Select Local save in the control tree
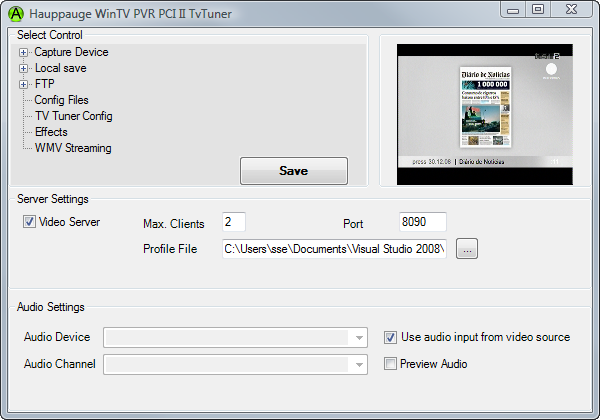 point(60,68)
